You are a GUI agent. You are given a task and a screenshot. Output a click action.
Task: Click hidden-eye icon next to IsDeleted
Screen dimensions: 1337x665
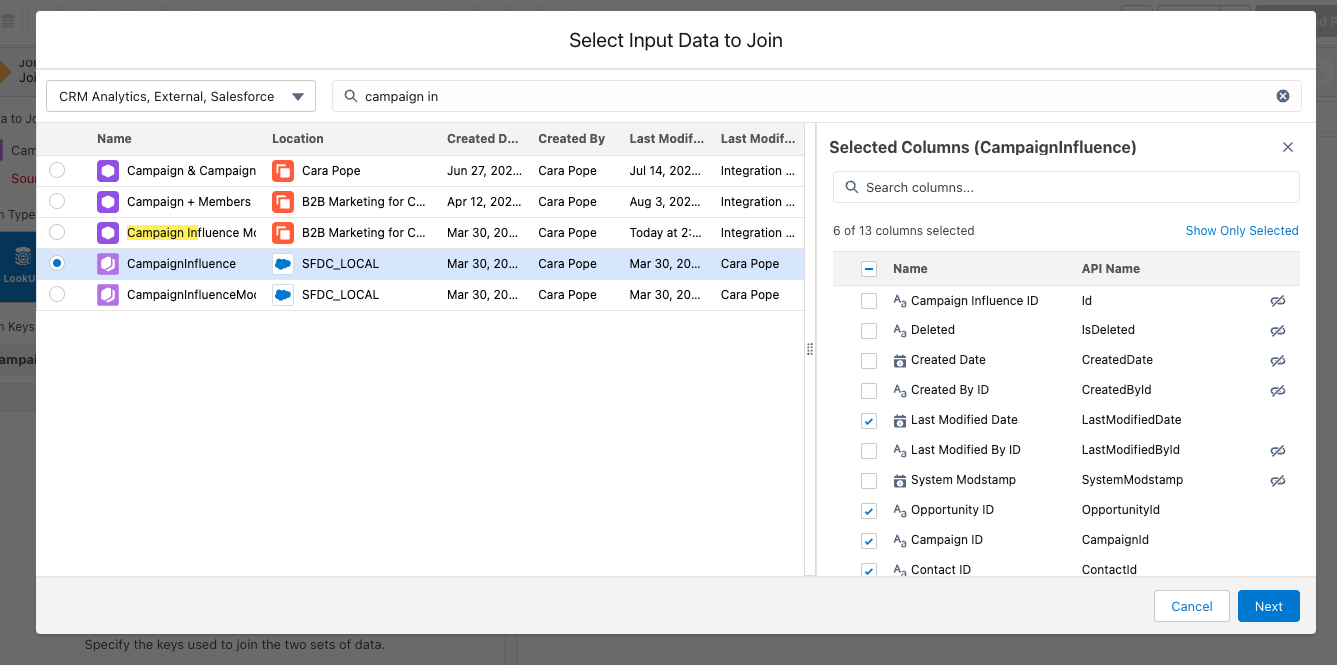(x=1277, y=331)
